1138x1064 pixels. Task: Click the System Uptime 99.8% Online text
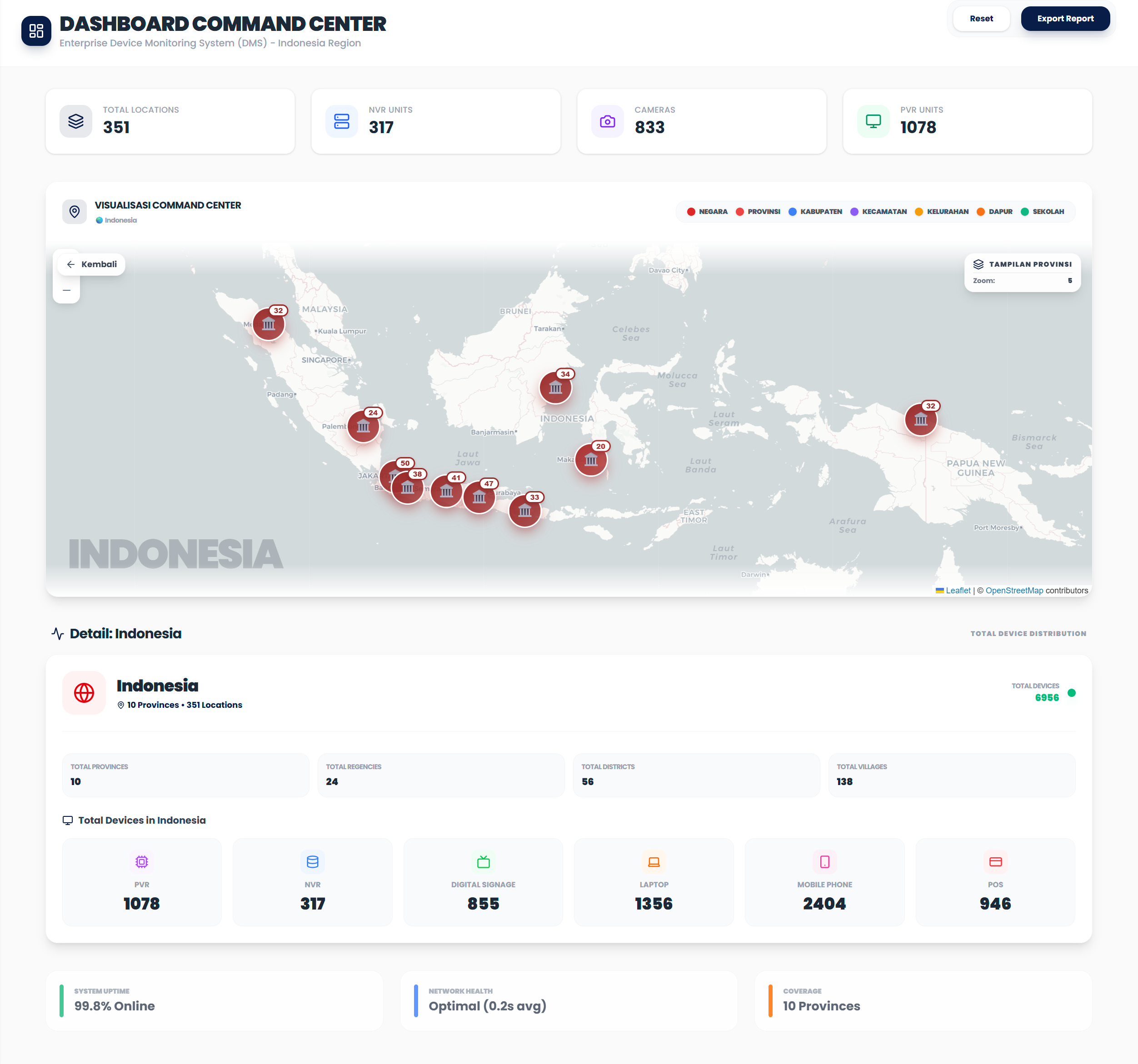coord(115,1006)
